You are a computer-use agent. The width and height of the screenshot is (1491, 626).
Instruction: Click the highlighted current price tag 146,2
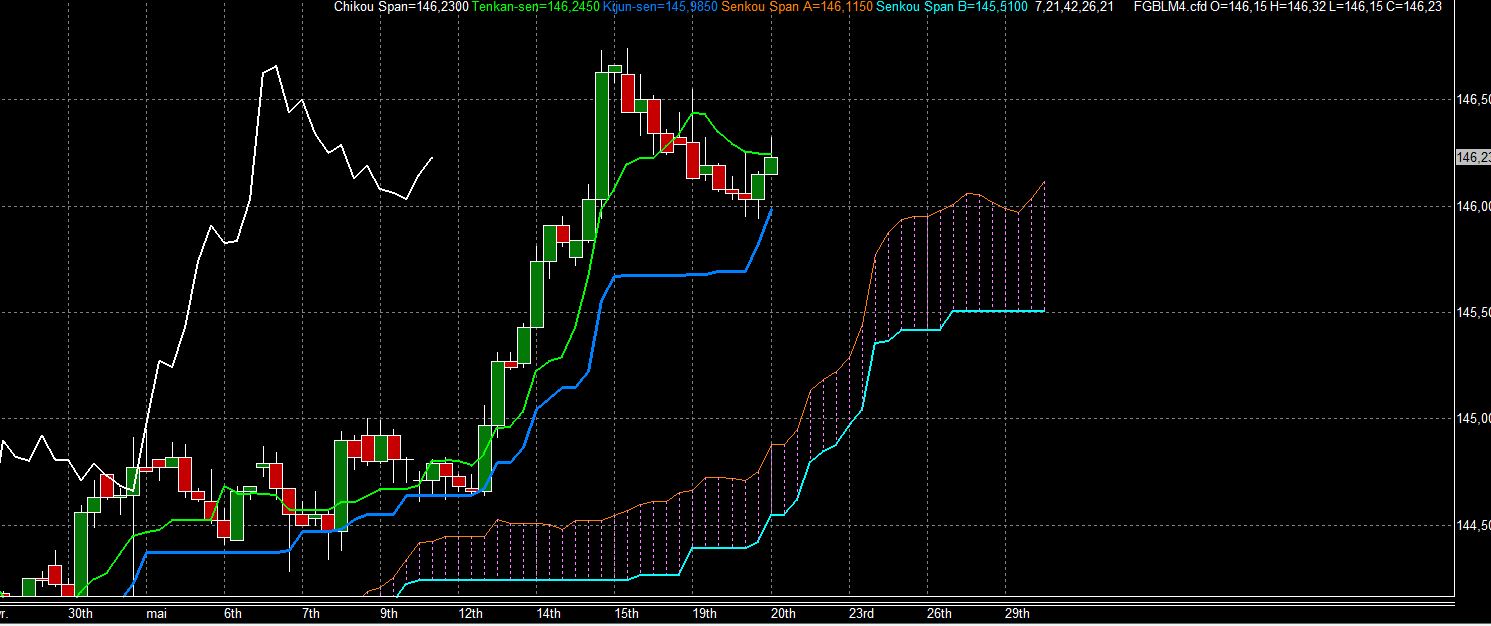1474,157
